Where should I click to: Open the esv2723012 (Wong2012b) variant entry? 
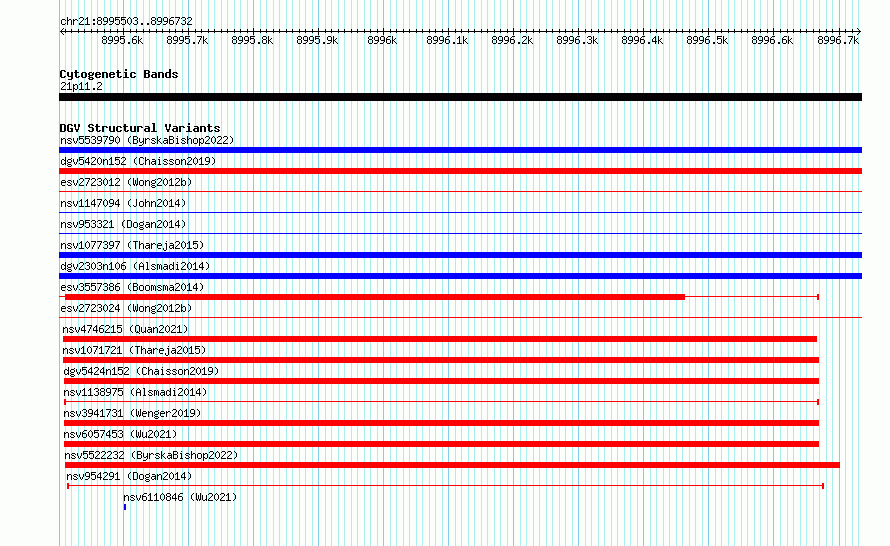(126, 182)
